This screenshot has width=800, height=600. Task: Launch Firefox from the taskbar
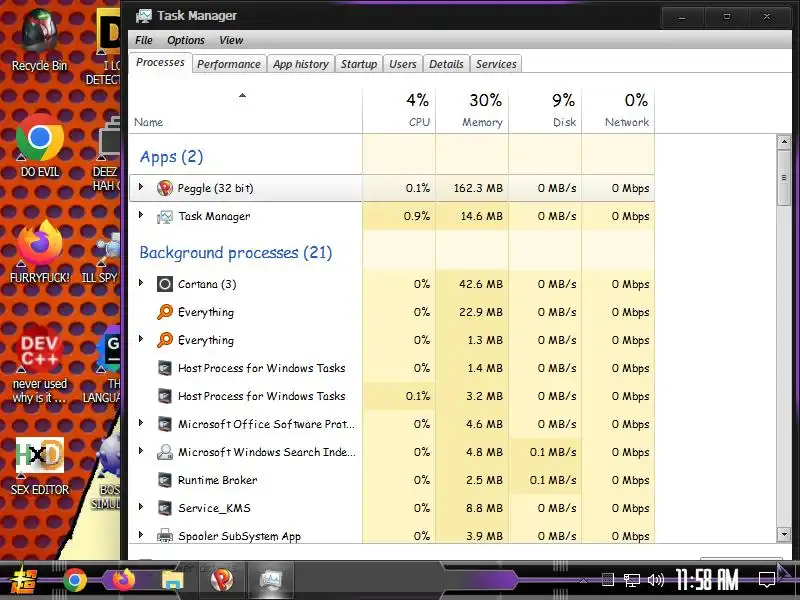pyautogui.click(x=123, y=580)
